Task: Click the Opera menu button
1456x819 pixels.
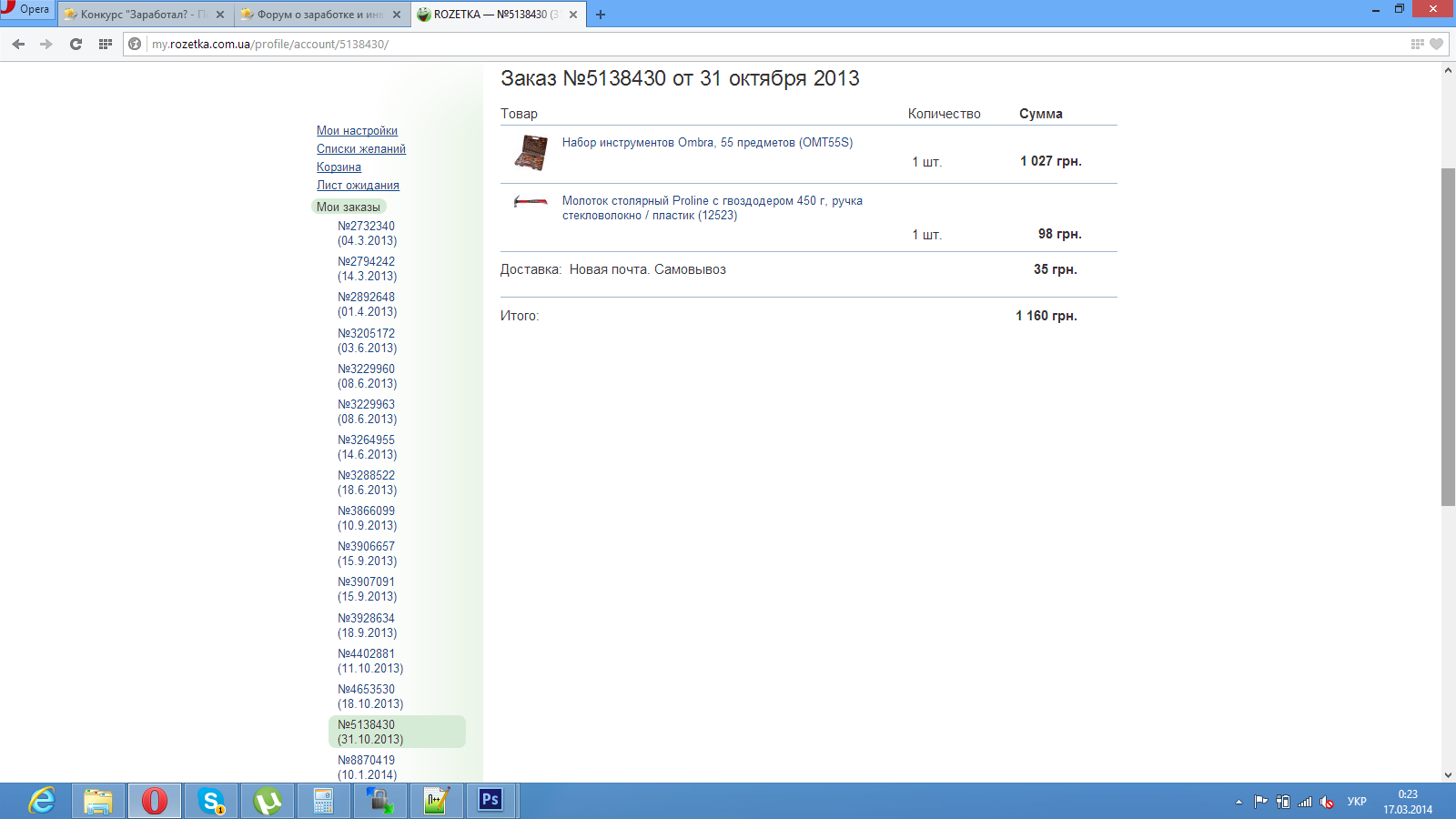Action: [x=26, y=10]
